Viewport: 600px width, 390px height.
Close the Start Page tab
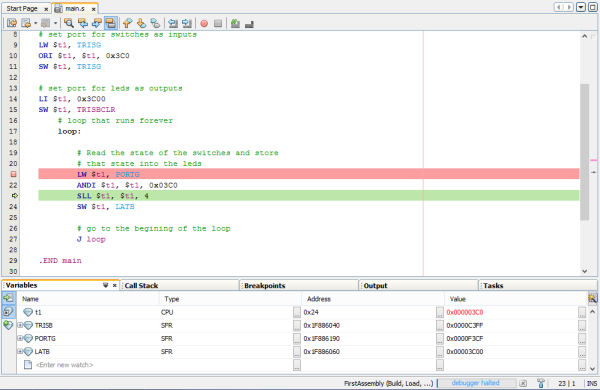point(46,9)
